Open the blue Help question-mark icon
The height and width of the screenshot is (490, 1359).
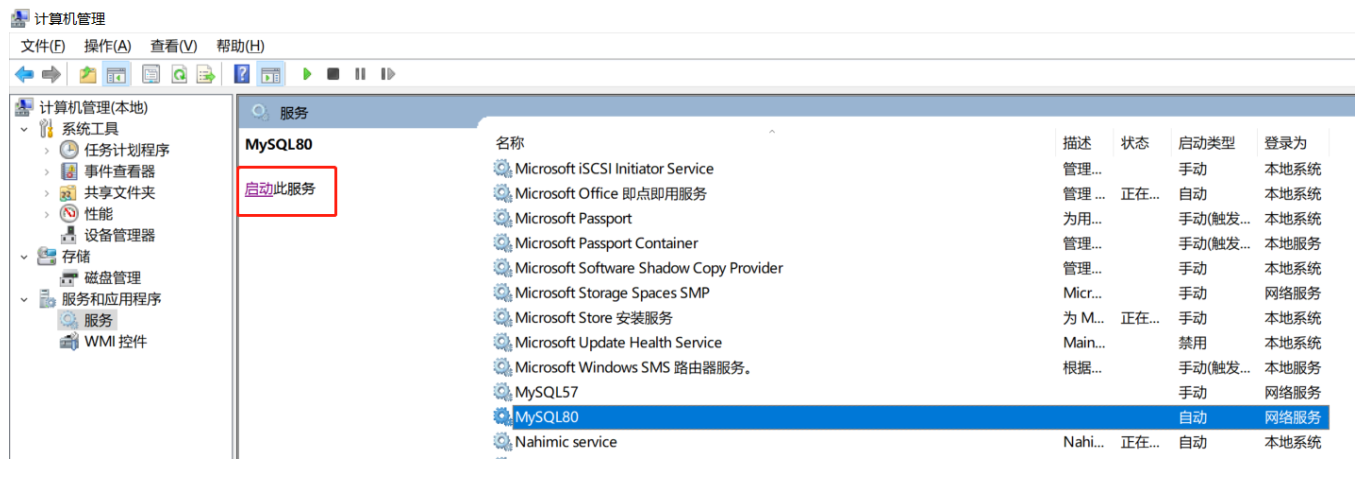click(241, 74)
